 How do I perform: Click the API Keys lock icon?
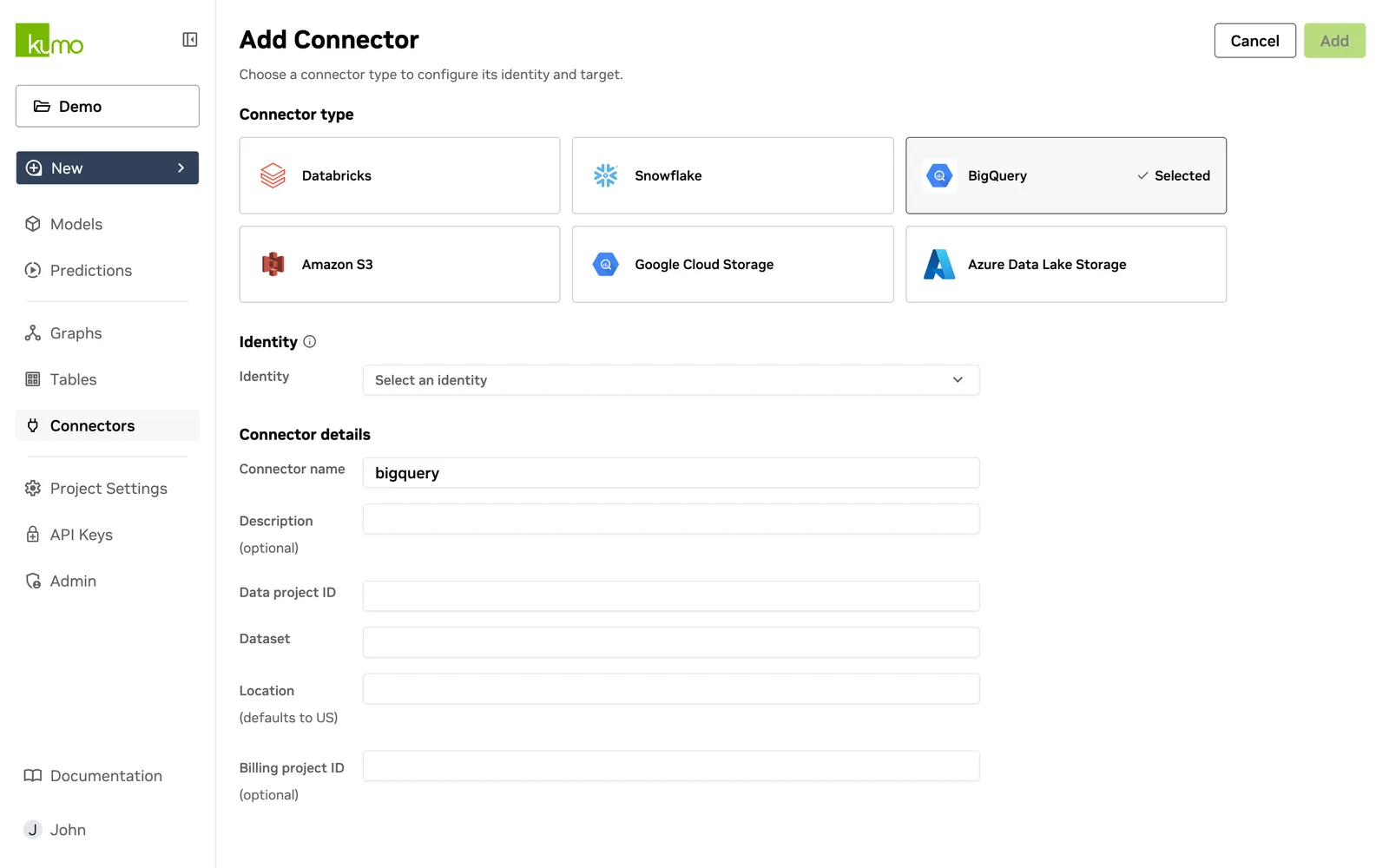(33, 535)
